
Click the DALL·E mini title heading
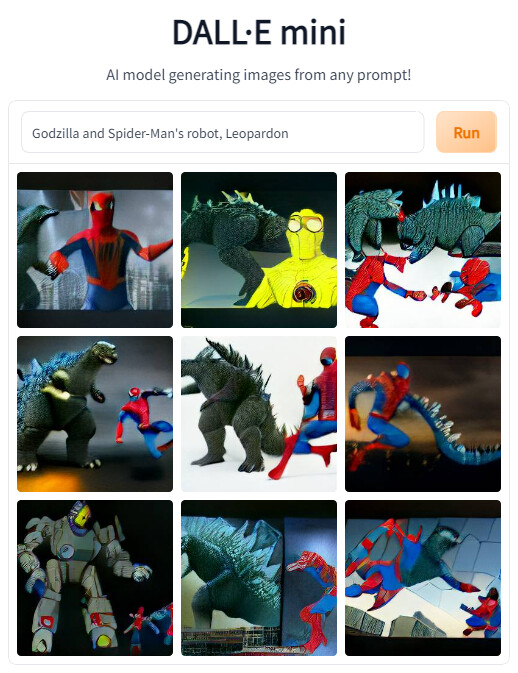click(259, 33)
